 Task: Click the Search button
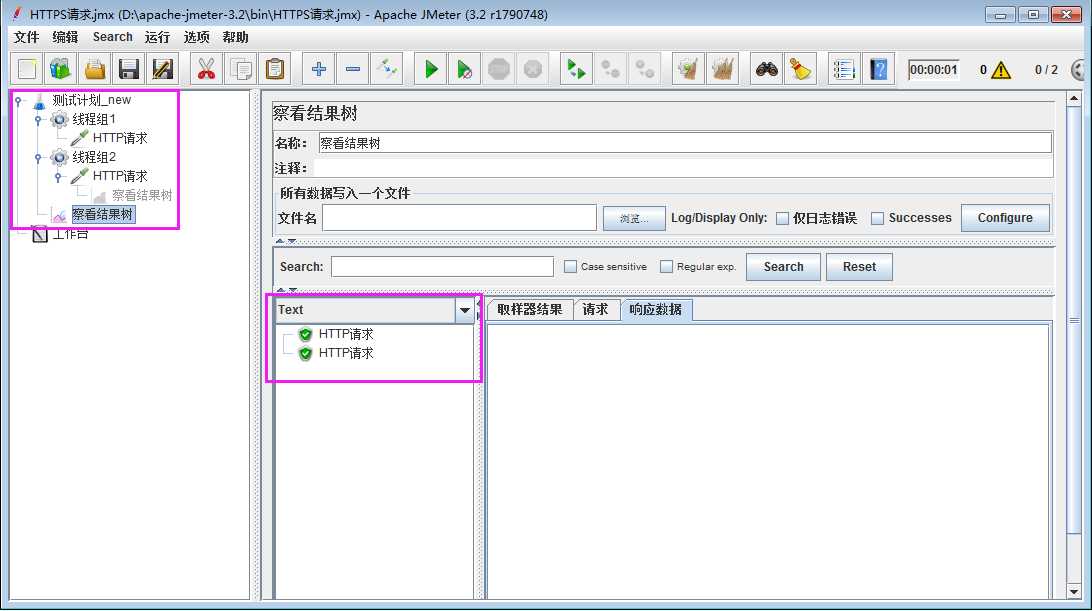pos(783,267)
